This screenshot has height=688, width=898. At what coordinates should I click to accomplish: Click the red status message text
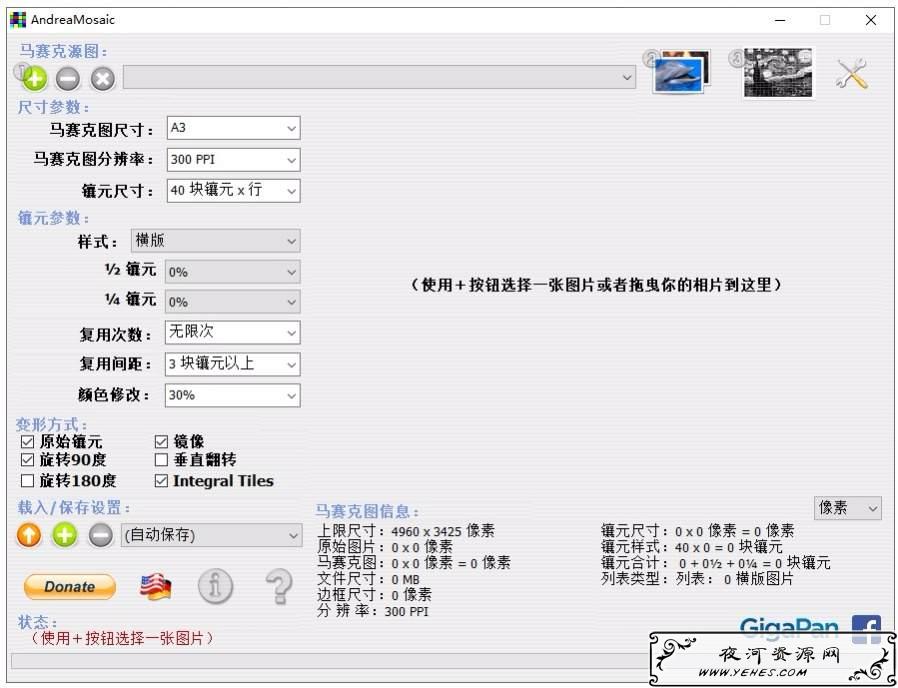(122, 638)
